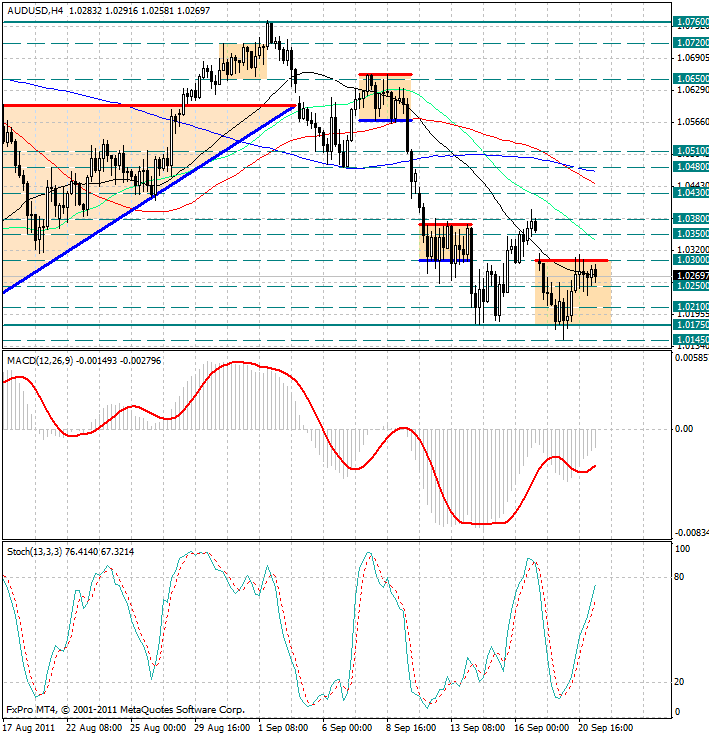
Task: Select the teal horizontal line at 1.0760
Action: [x=337, y=22]
